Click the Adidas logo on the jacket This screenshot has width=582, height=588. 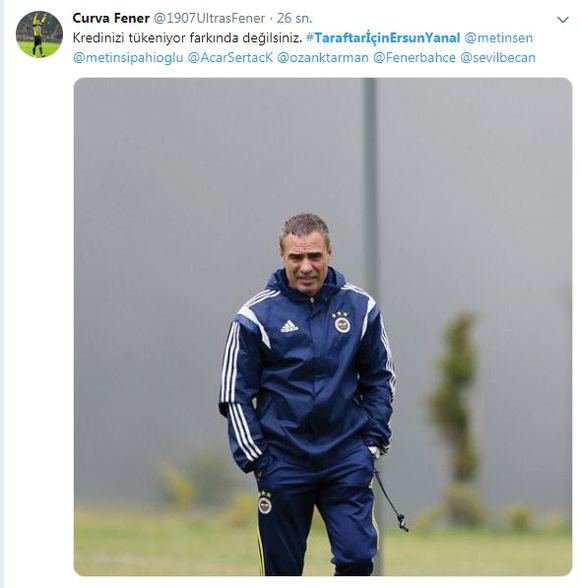click(290, 327)
